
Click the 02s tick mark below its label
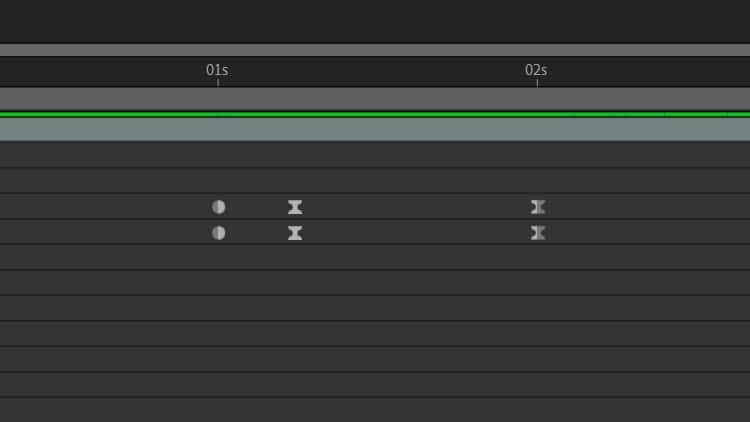537,83
